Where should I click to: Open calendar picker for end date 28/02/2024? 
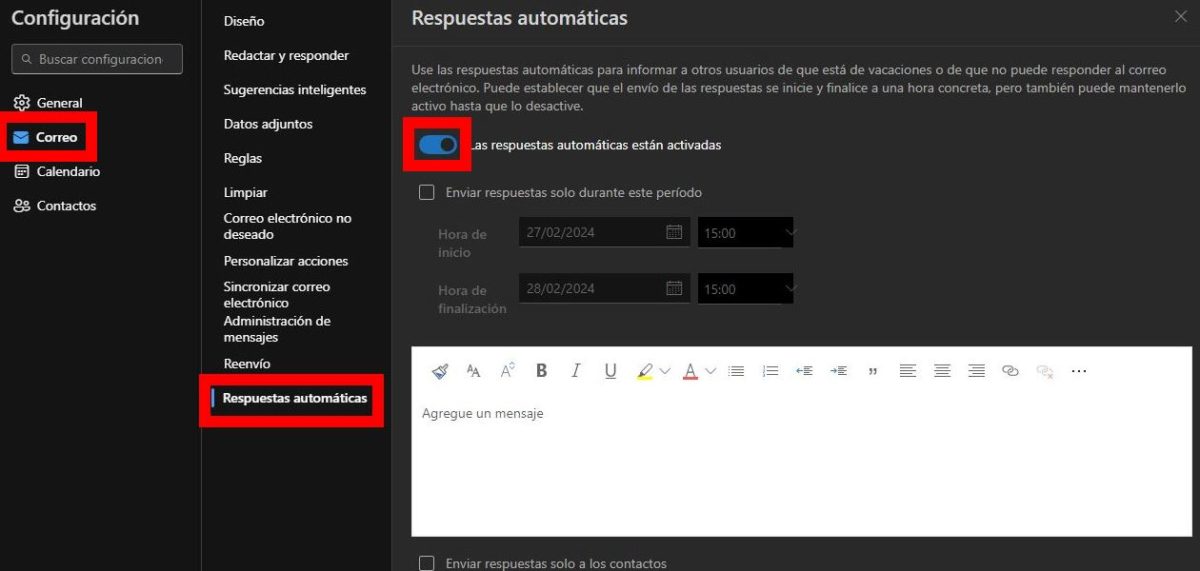[674, 288]
